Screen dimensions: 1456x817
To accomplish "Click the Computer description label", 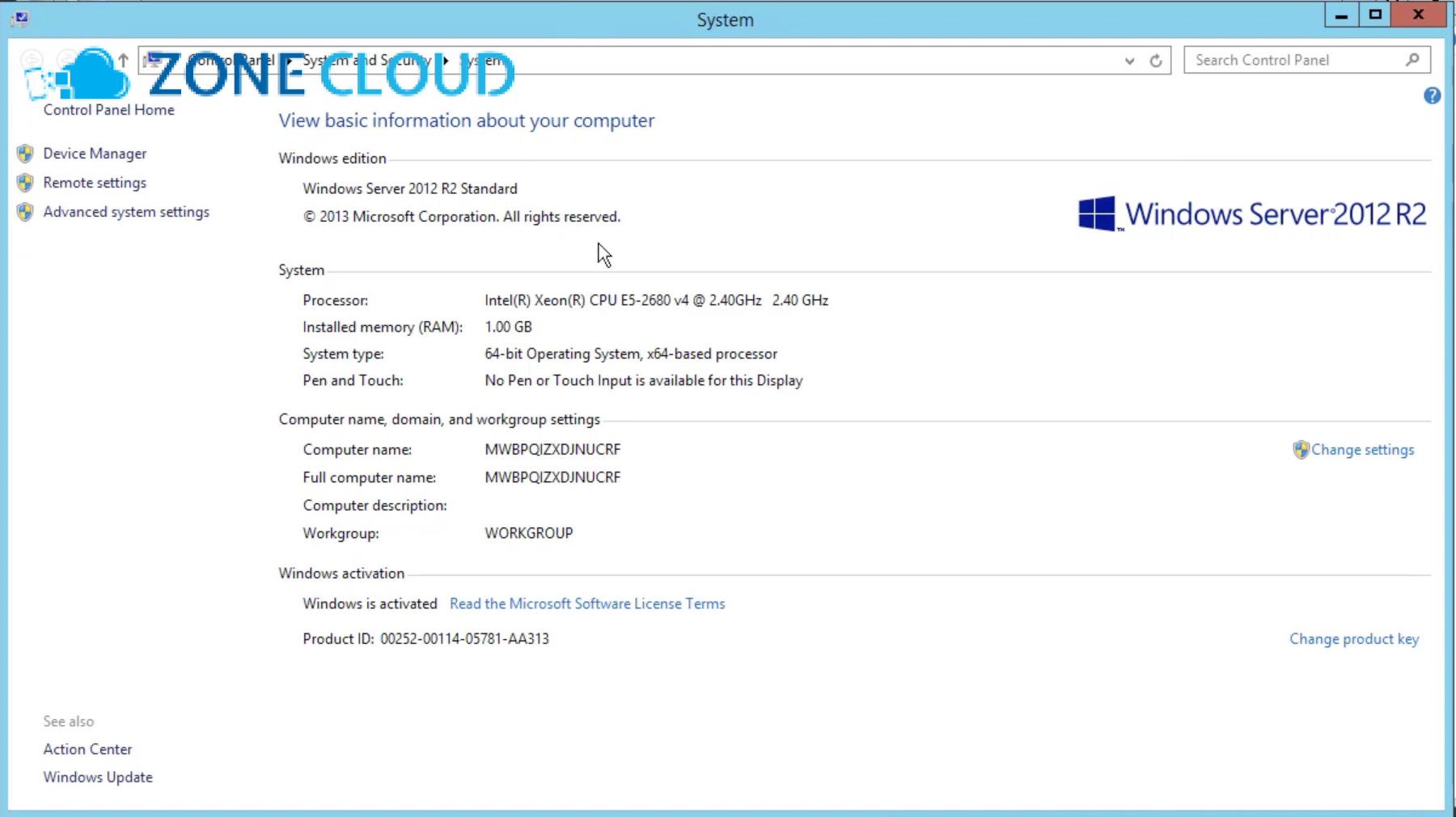I will (x=375, y=506).
